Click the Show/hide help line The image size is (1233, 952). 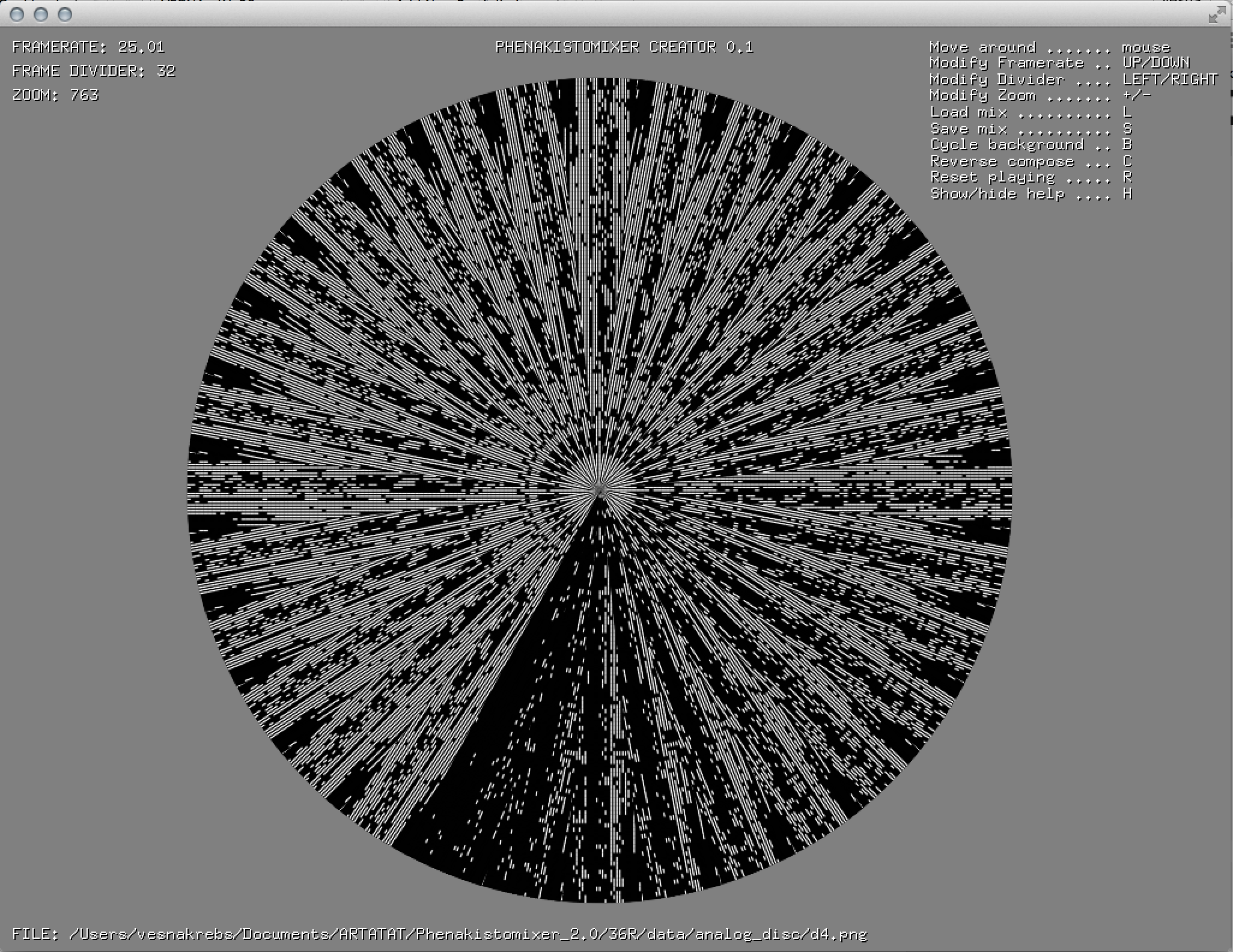[x=1031, y=194]
